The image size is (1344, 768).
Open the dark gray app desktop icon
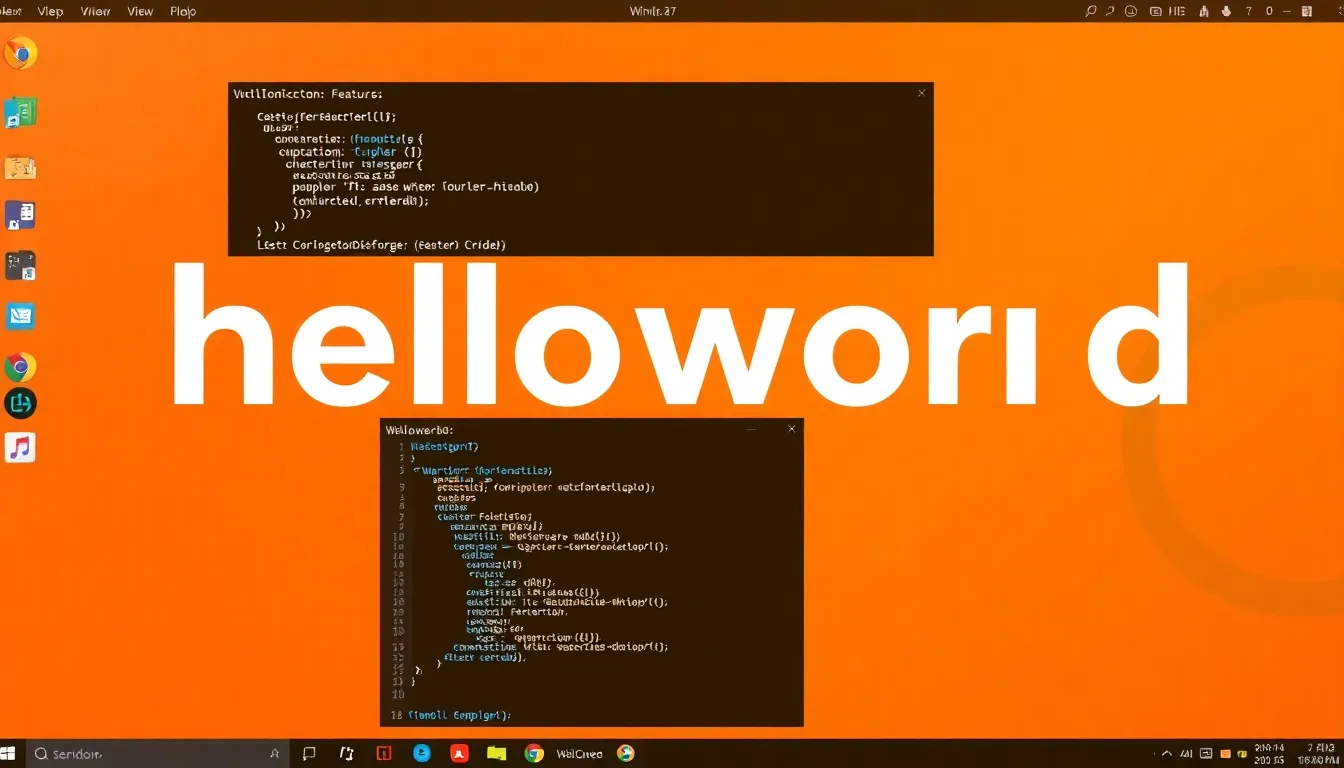click(x=21, y=265)
